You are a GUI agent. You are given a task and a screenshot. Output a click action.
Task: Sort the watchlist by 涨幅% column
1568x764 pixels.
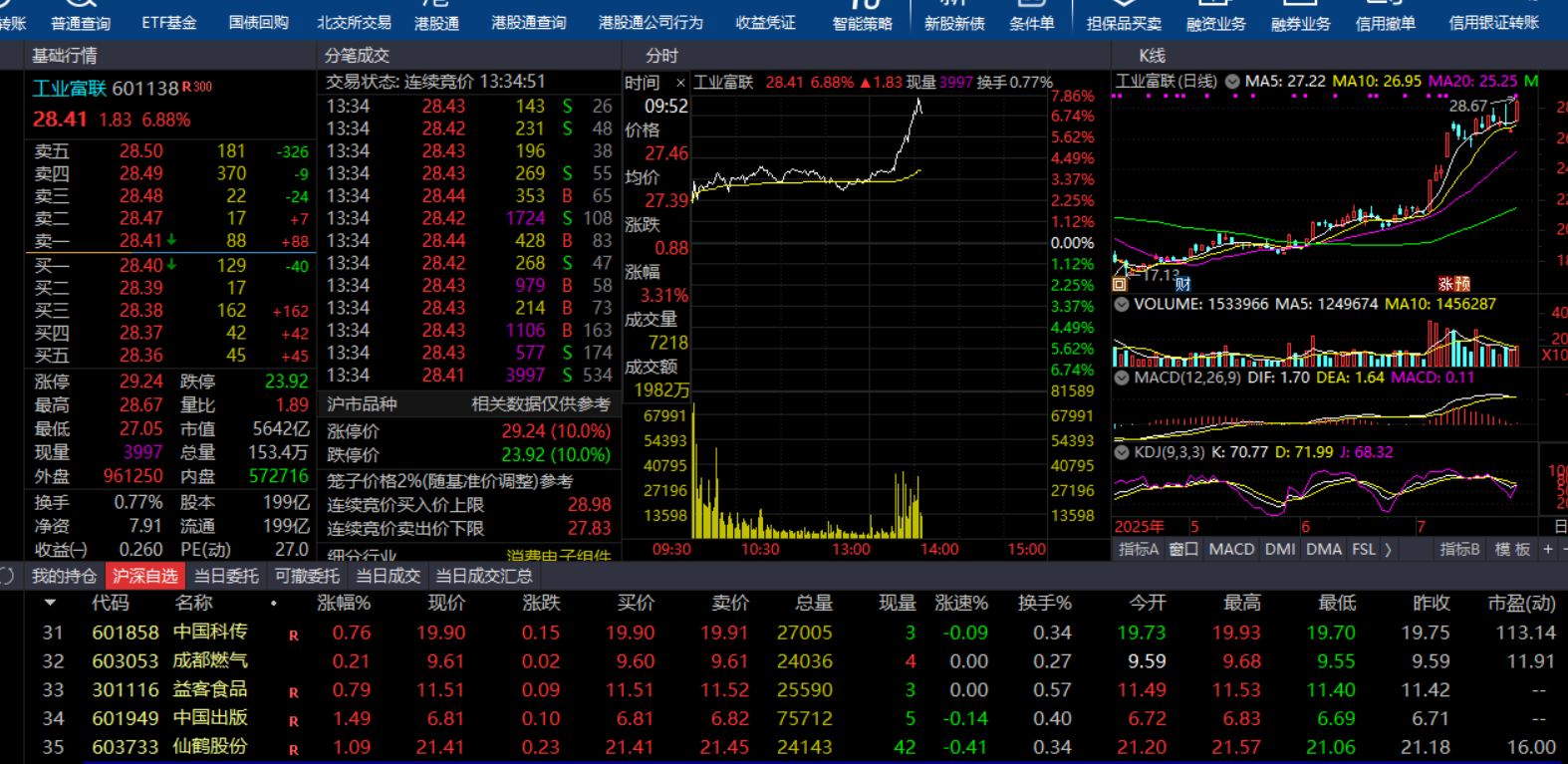tap(344, 603)
